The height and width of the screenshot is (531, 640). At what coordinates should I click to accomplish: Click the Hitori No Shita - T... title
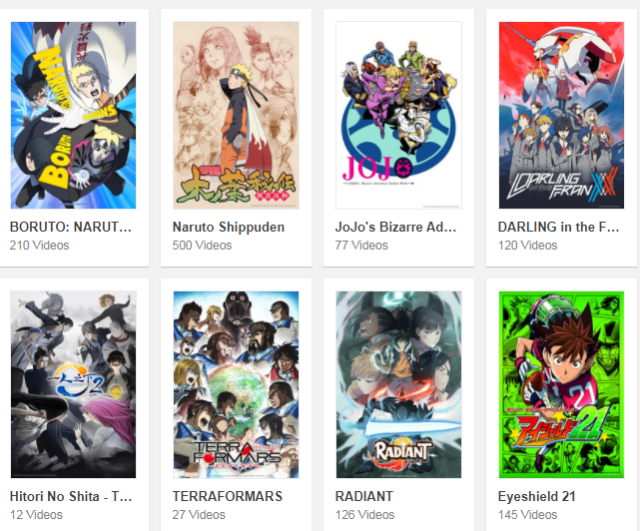[71, 496]
